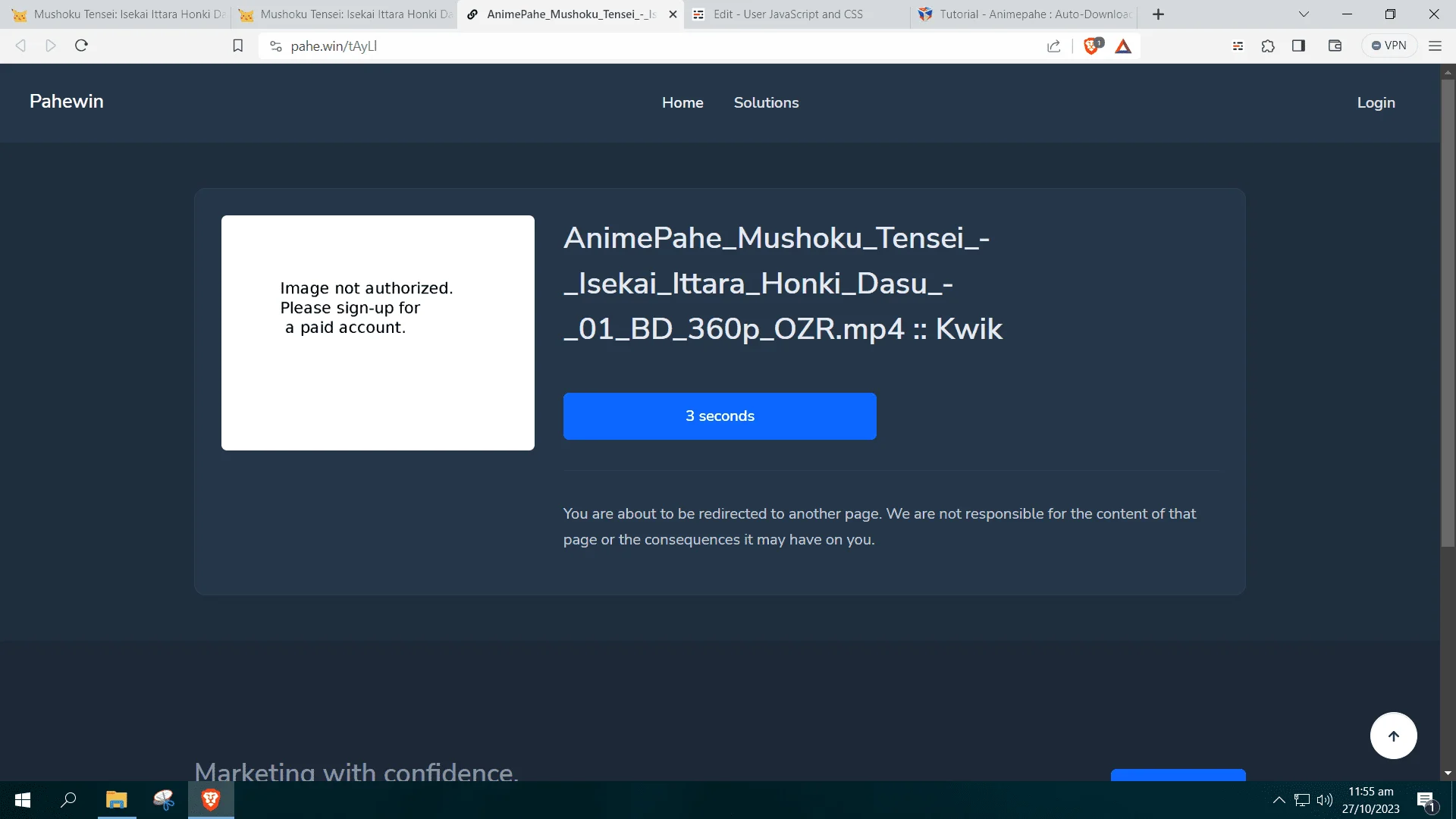Viewport: 1456px width, 819px height.
Task: Click the Pahewin logo text
Action: tap(67, 102)
